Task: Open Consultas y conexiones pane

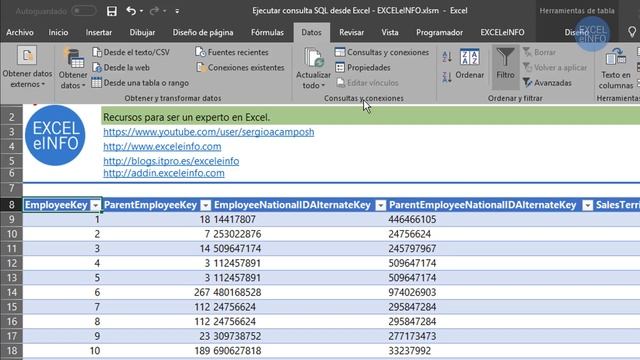Action: (382, 52)
